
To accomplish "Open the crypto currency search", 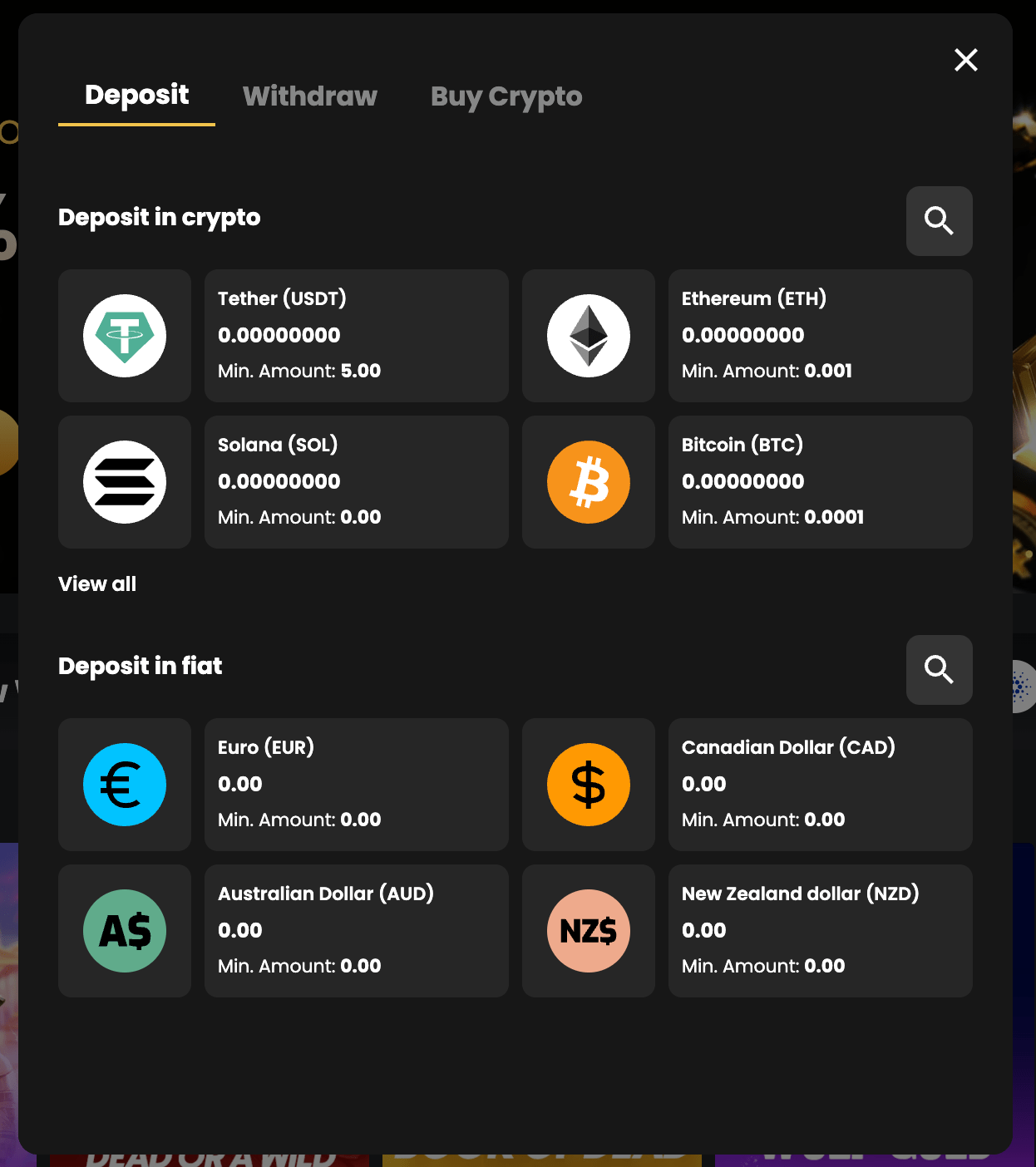I will coord(939,221).
